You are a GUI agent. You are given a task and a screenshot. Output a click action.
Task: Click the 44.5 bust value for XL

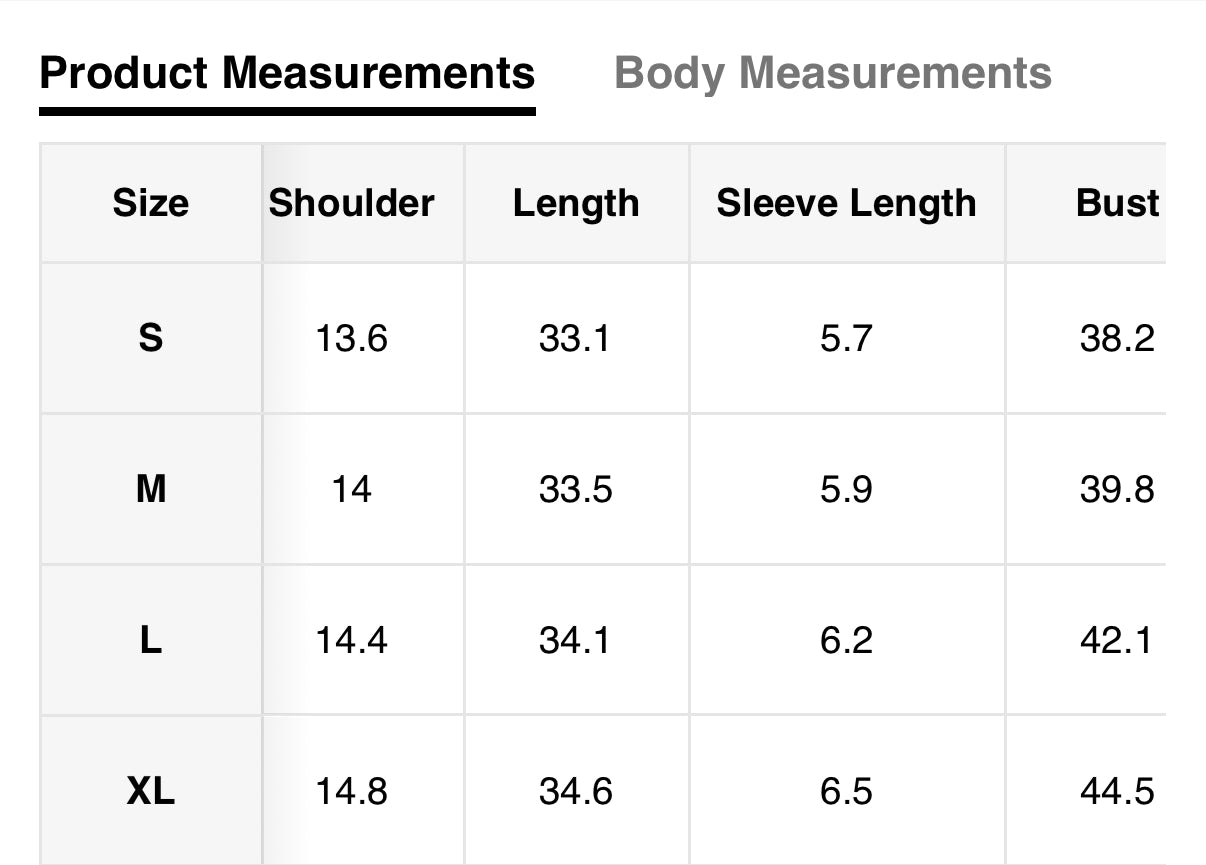(1117, 791)
